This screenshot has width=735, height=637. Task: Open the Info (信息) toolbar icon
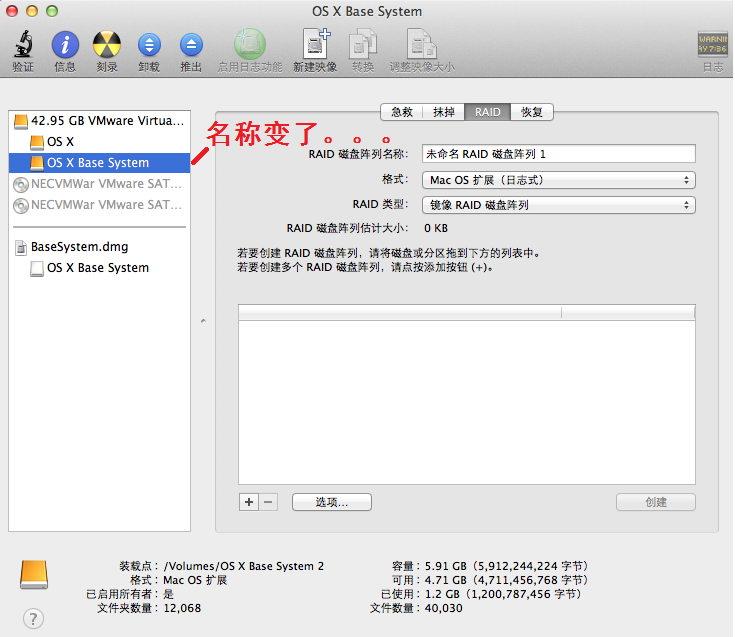tap(65, 45)
